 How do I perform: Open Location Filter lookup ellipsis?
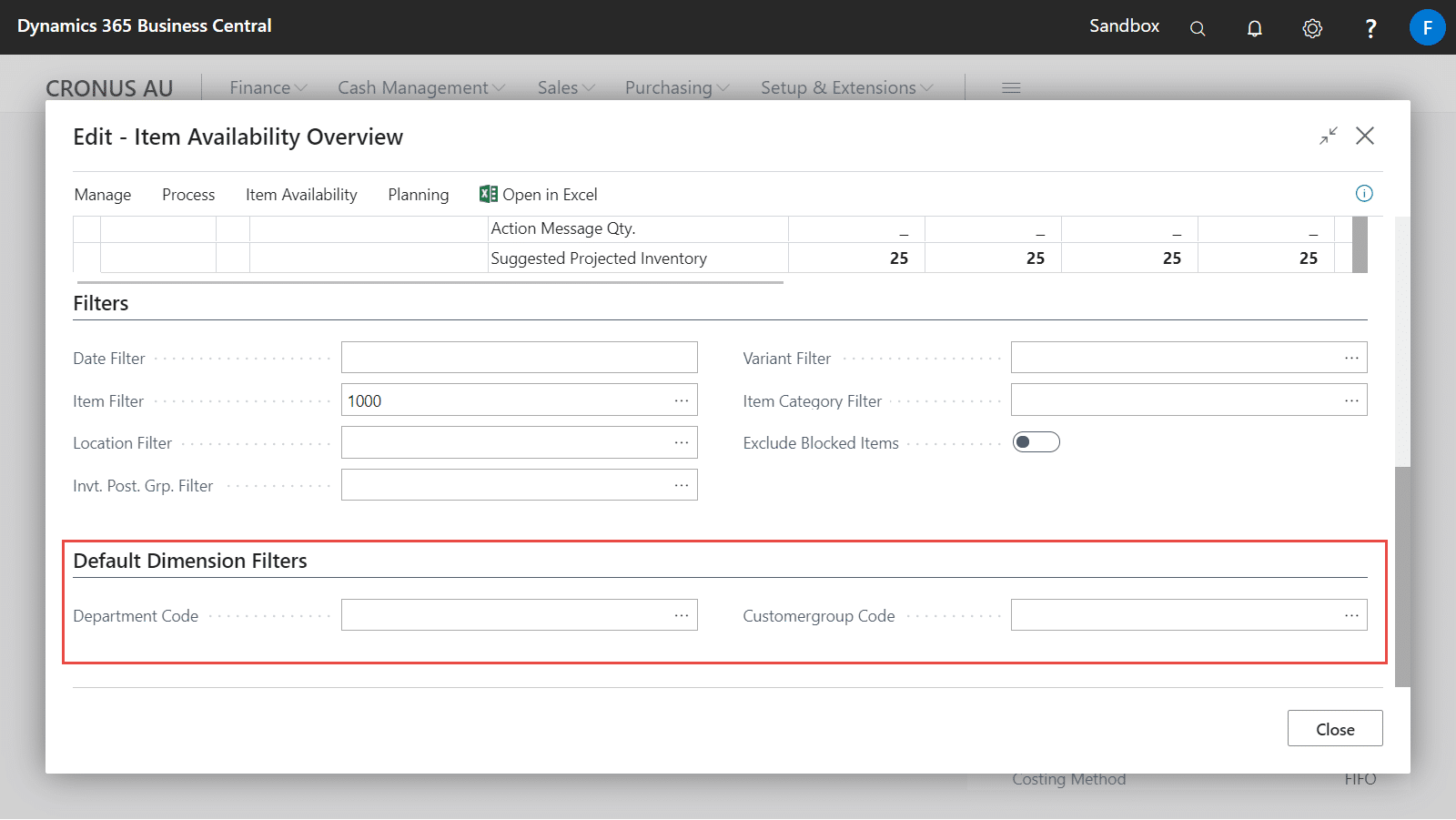point(682,442)
